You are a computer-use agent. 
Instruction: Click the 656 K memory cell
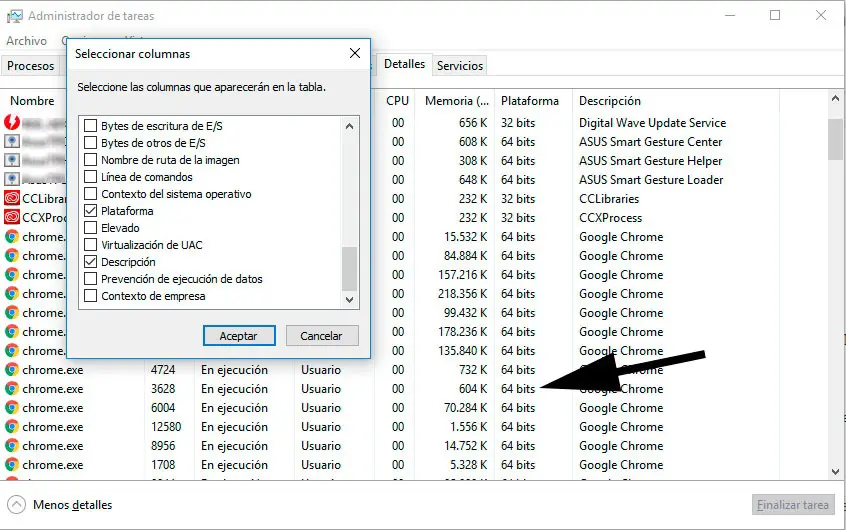pos(473,123)
